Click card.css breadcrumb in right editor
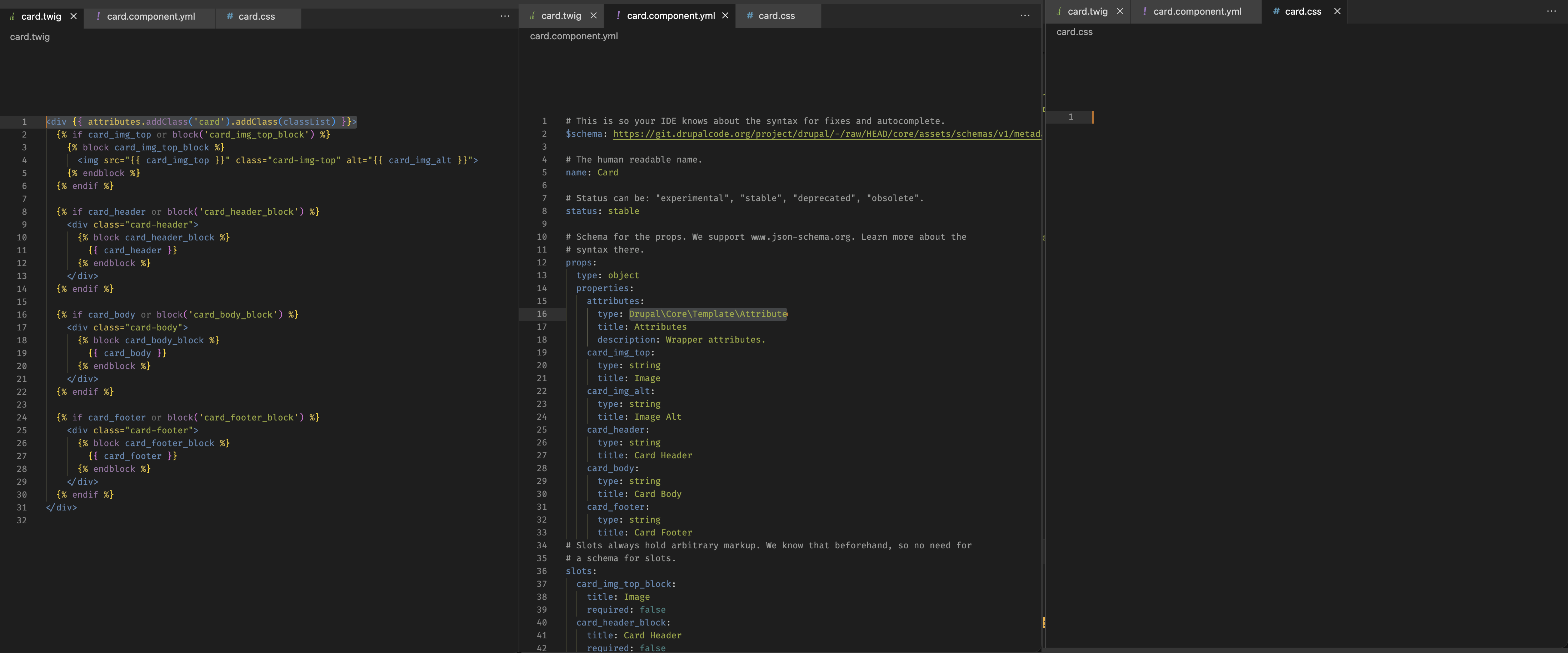1568x653 pixels. pos(1074,32)
